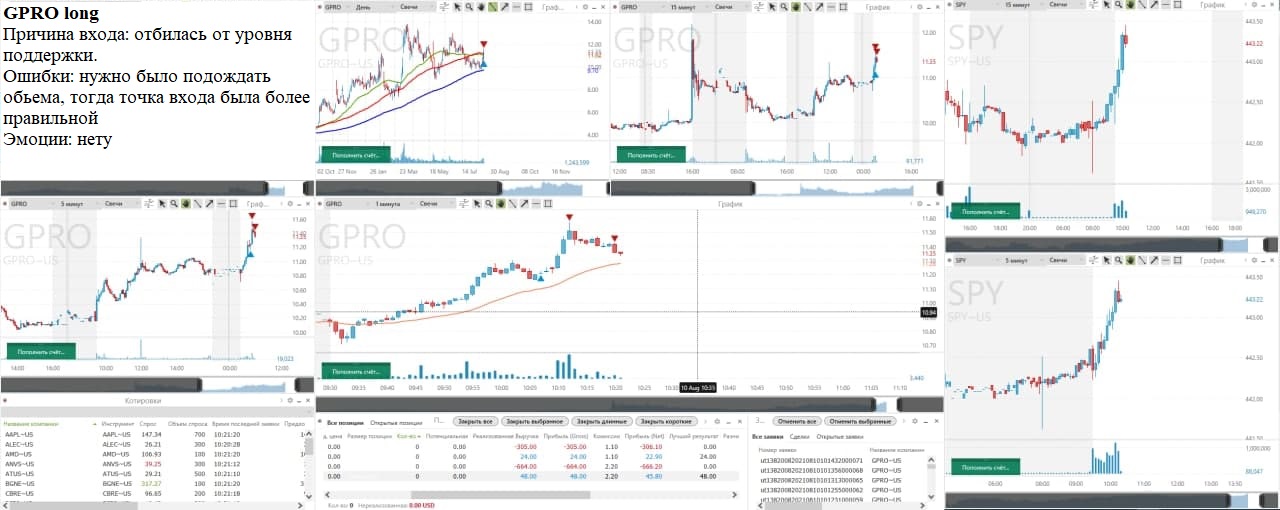Open gear settings in orders panel
Screen dimensions: 1280x510
(914, 421)
